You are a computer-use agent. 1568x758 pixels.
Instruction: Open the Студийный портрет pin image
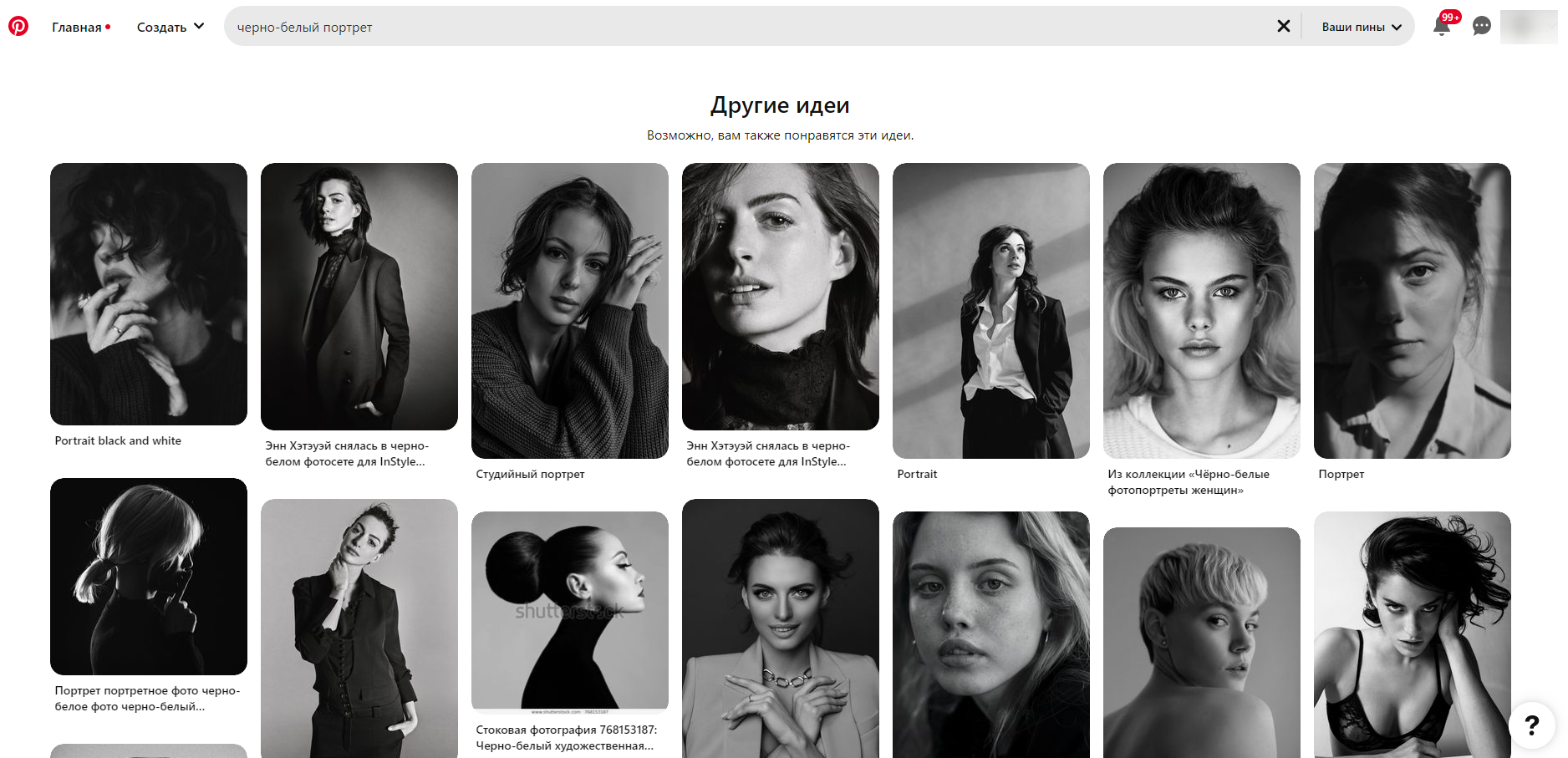point(569,310)
